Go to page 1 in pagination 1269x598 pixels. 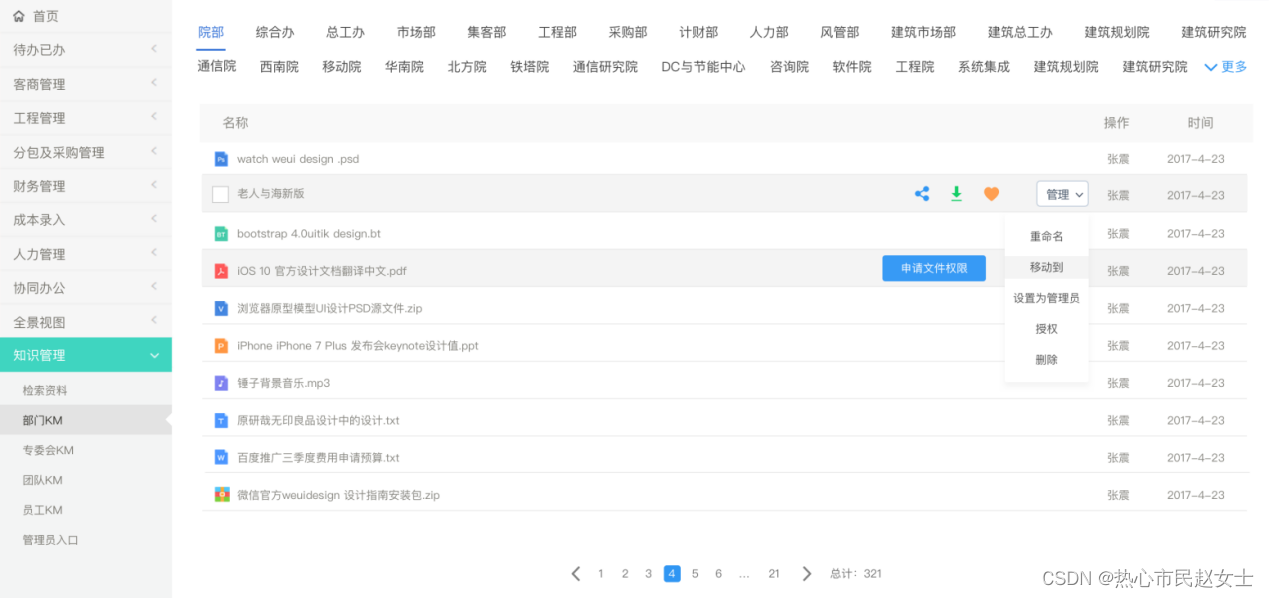click(x=600, y=573)
